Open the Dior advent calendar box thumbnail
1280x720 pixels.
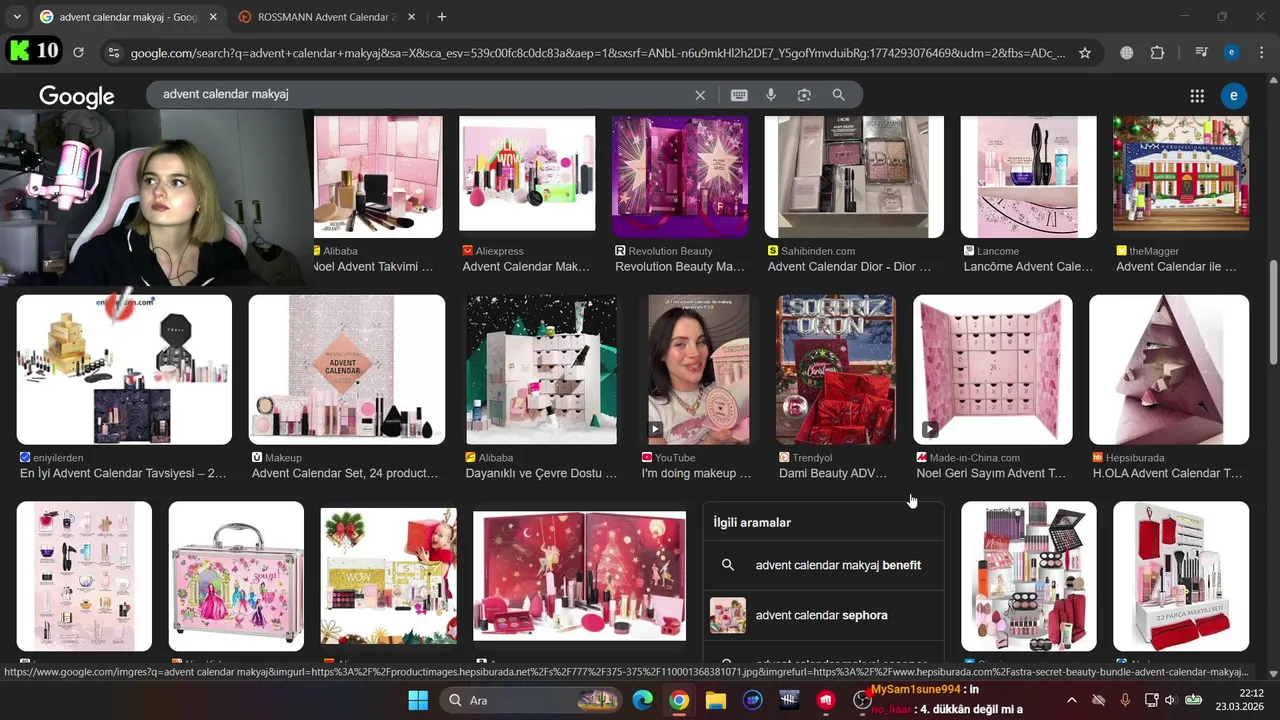pyautogui.click(x=854, y=177)
